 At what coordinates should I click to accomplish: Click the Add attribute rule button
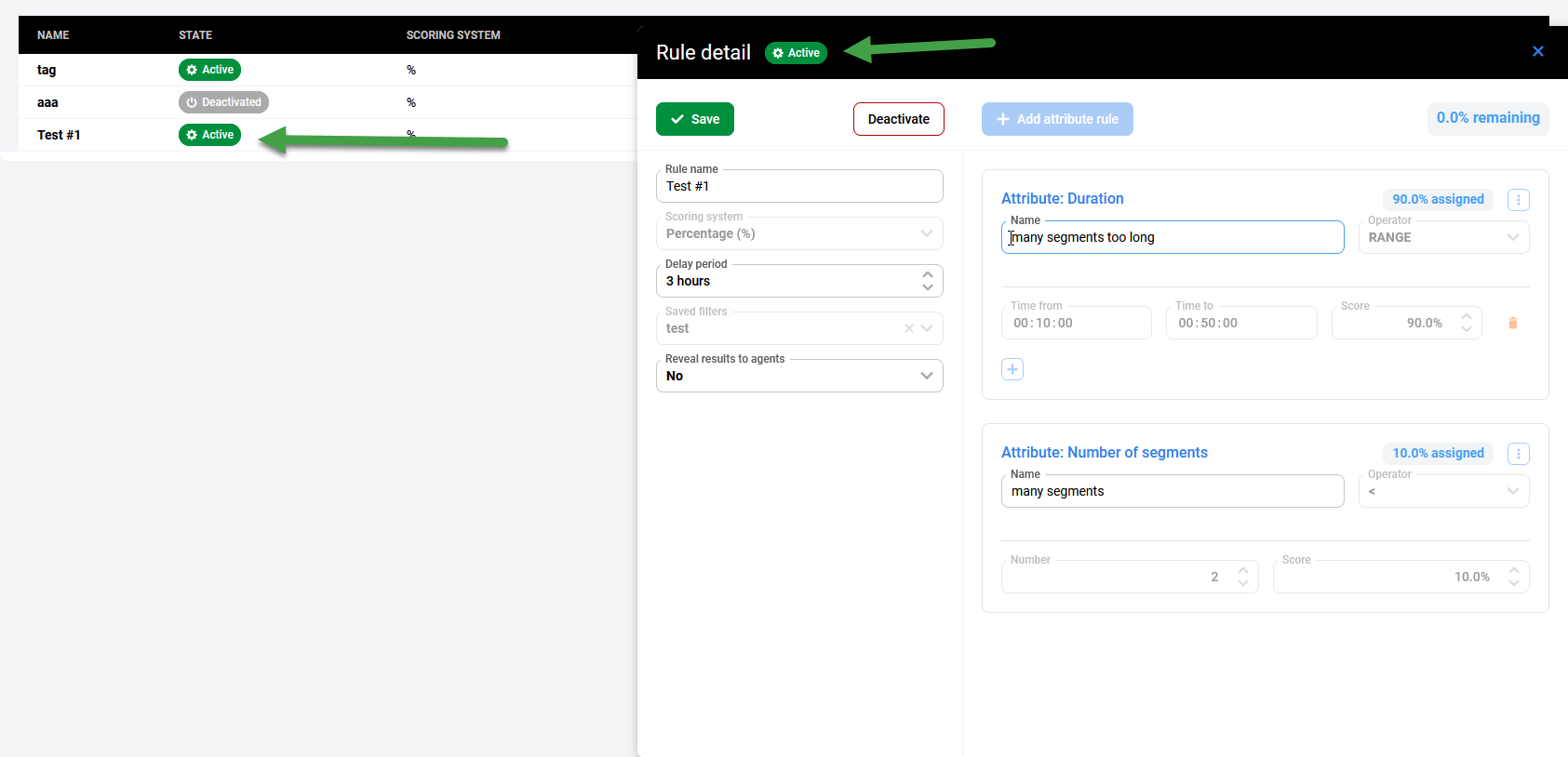pyautogui.click(x=1057, y=119)
